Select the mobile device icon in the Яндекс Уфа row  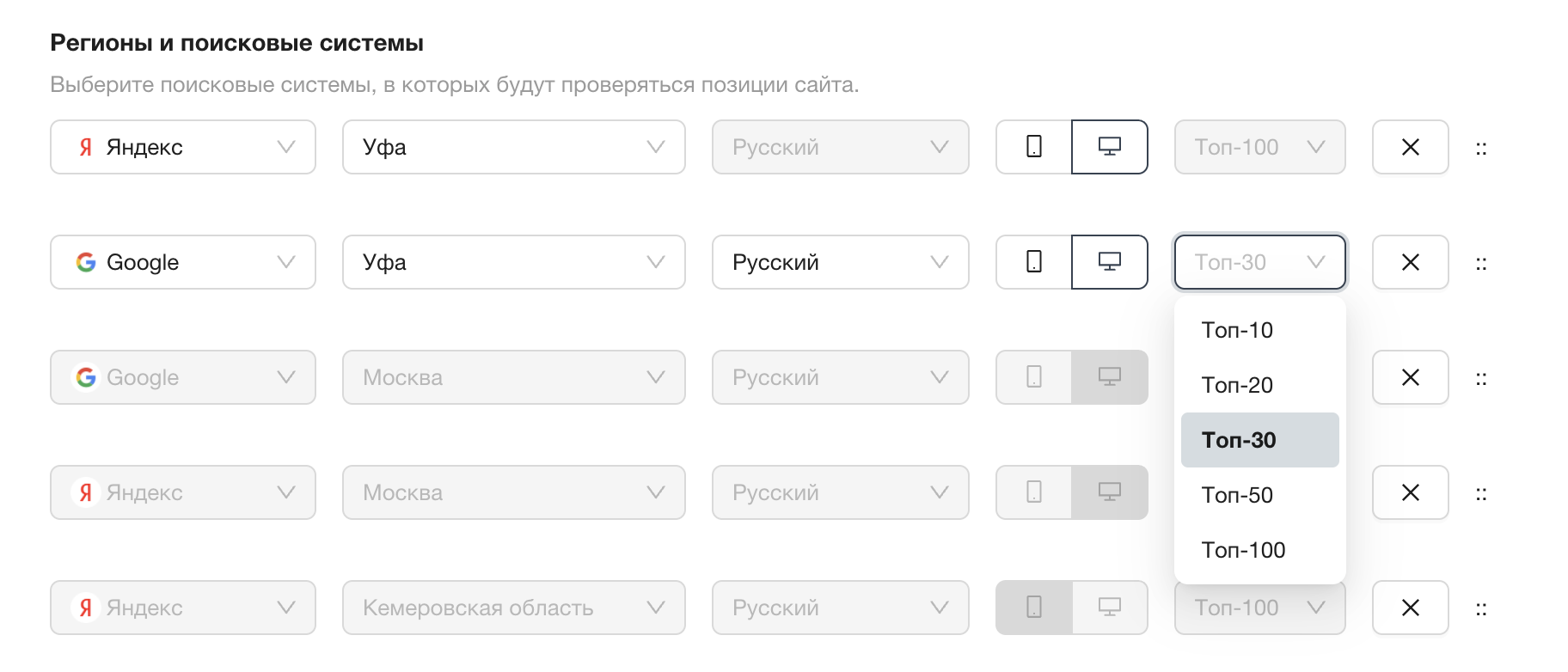tap(1032, 147)
